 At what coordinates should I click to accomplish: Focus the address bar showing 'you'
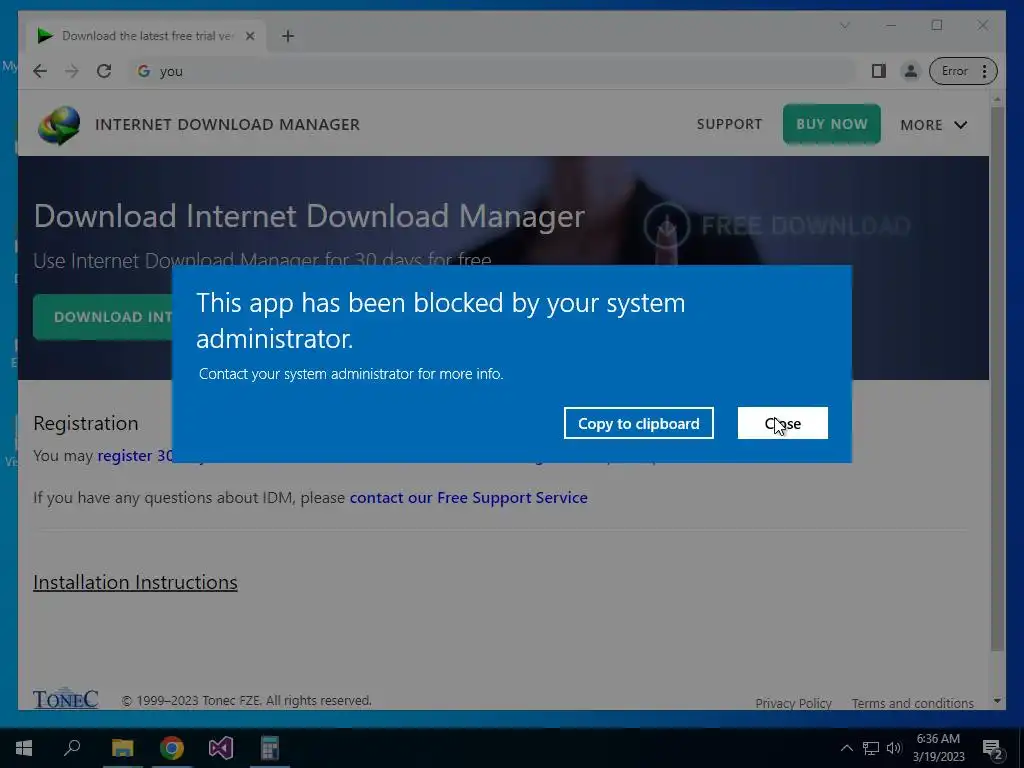coord(493,71)
